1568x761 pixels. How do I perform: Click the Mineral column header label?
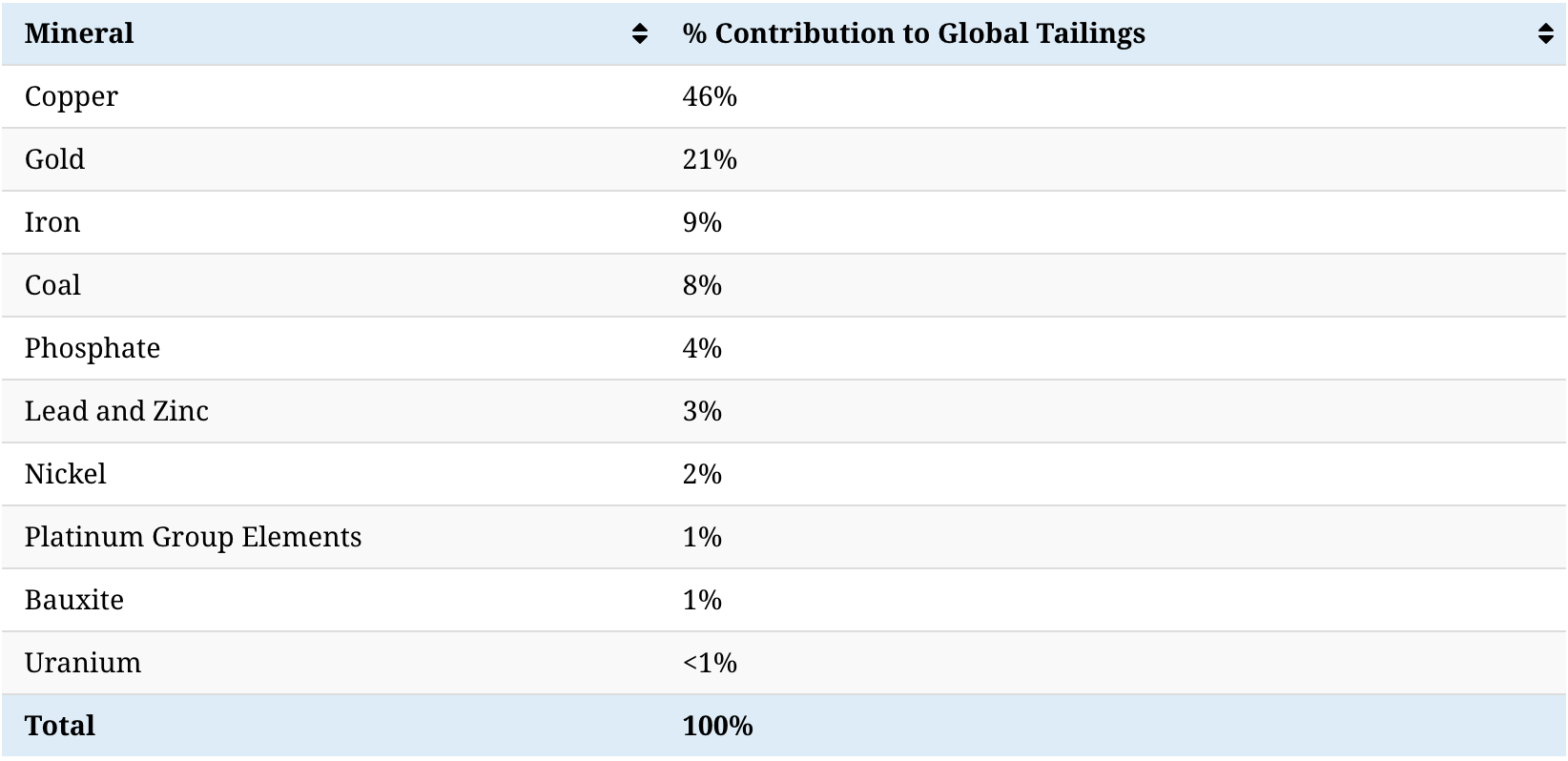tap(79, 33)
